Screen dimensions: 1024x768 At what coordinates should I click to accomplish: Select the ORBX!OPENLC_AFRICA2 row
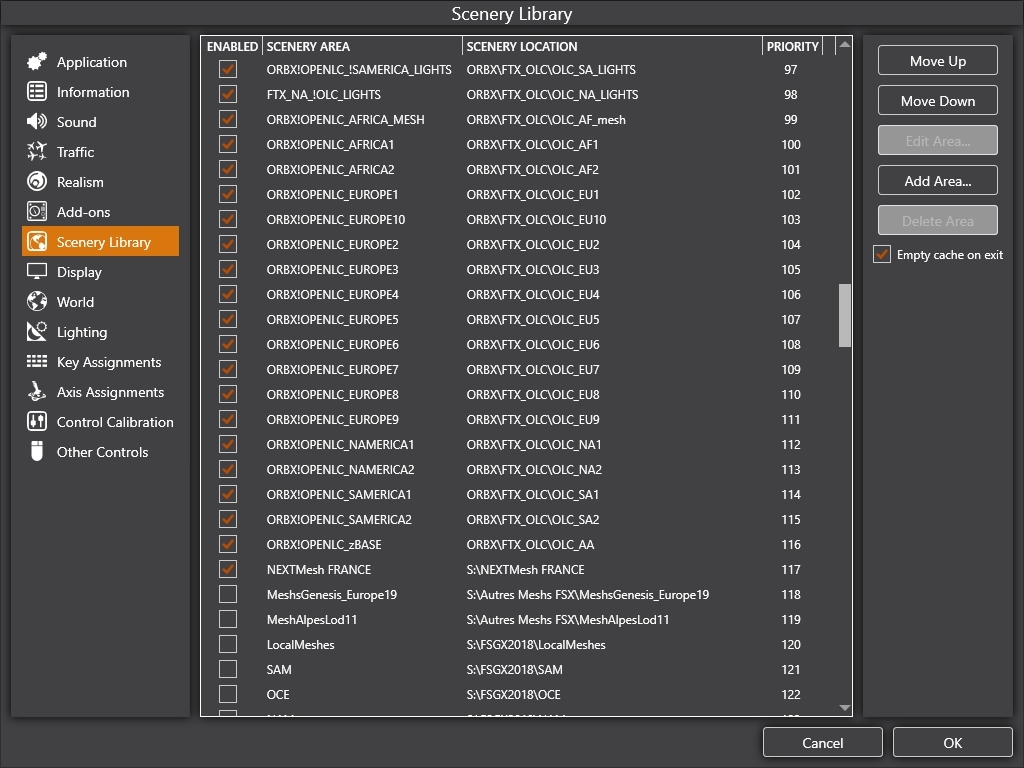(519, 169)
